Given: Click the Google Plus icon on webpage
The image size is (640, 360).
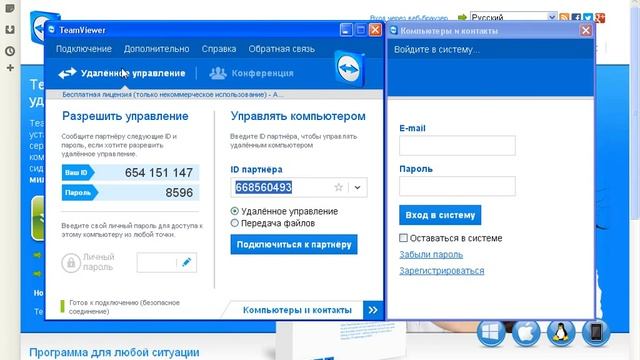Looking at the screenshot, I should [600, 18].
